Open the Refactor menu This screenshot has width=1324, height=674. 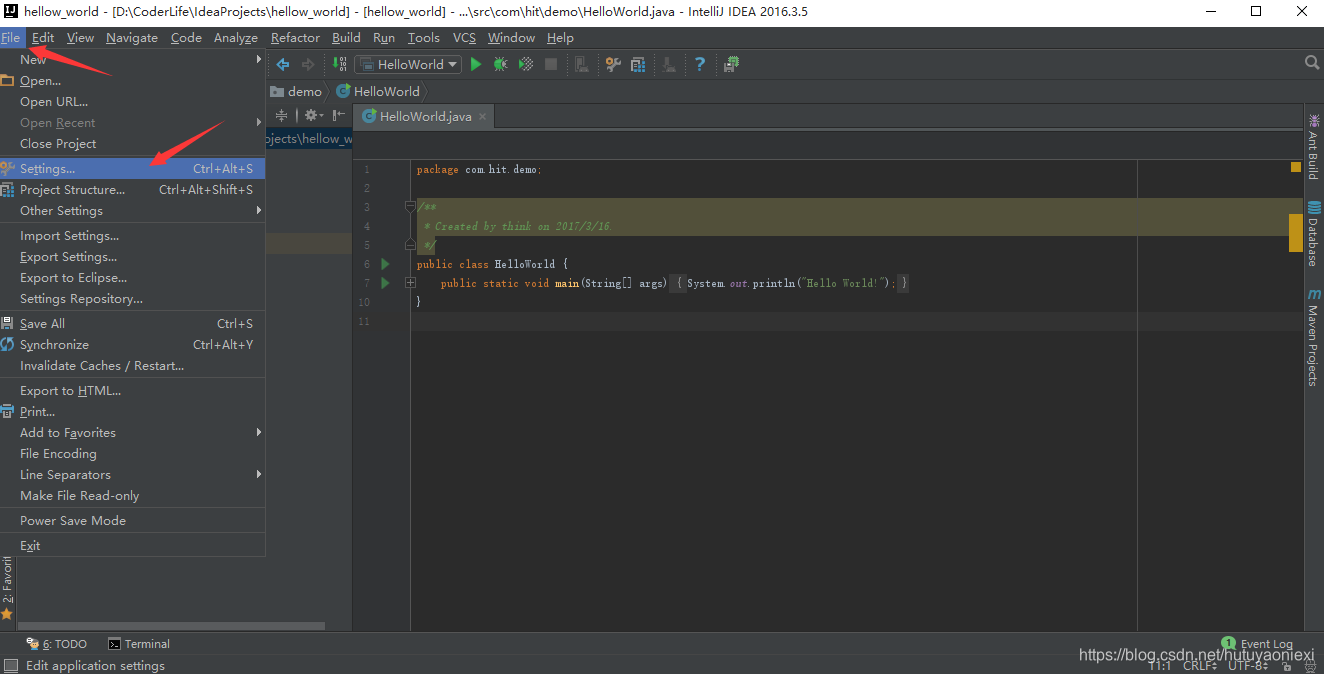295,37
